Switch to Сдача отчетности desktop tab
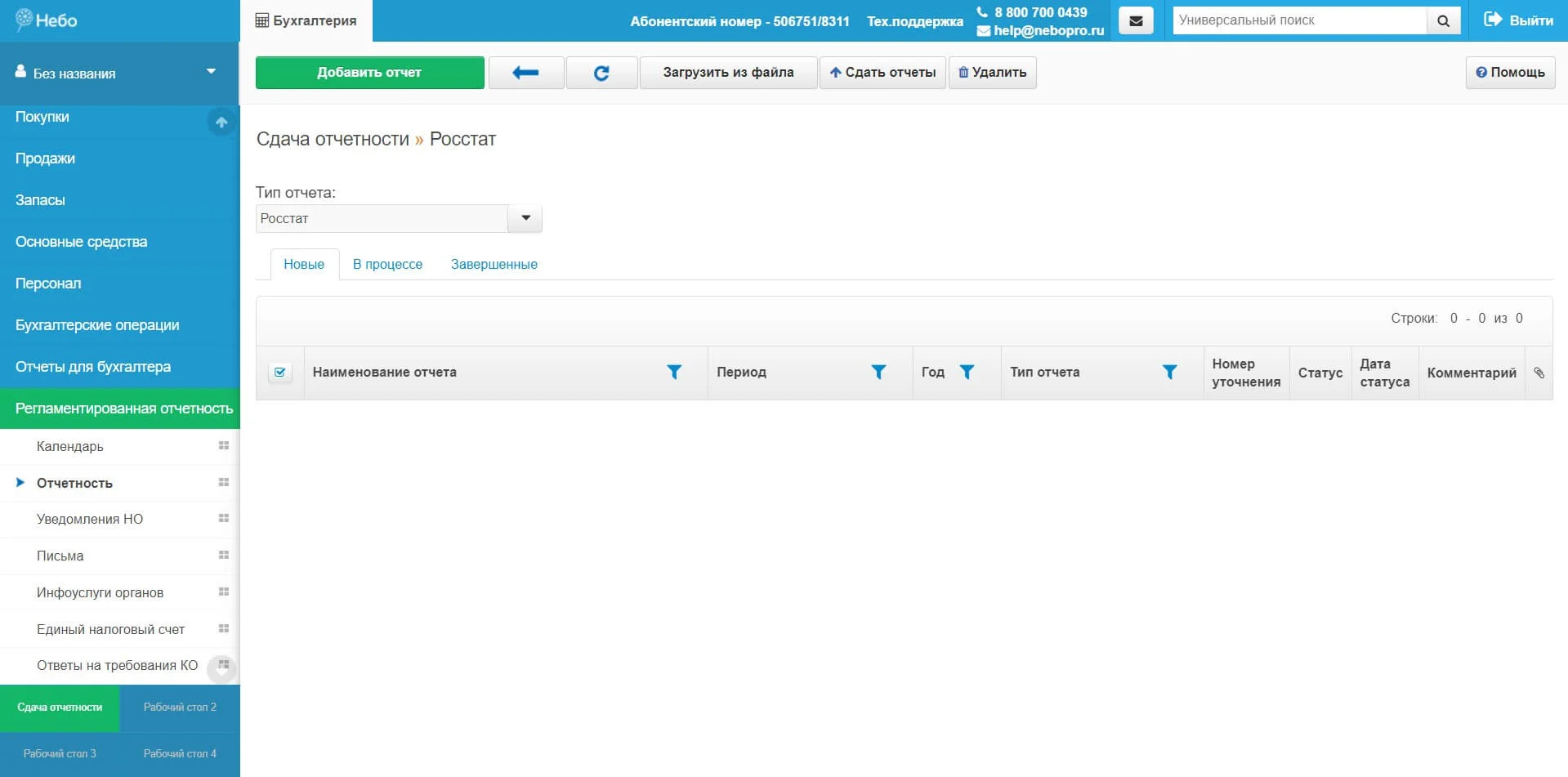 (x=60, y=708)
